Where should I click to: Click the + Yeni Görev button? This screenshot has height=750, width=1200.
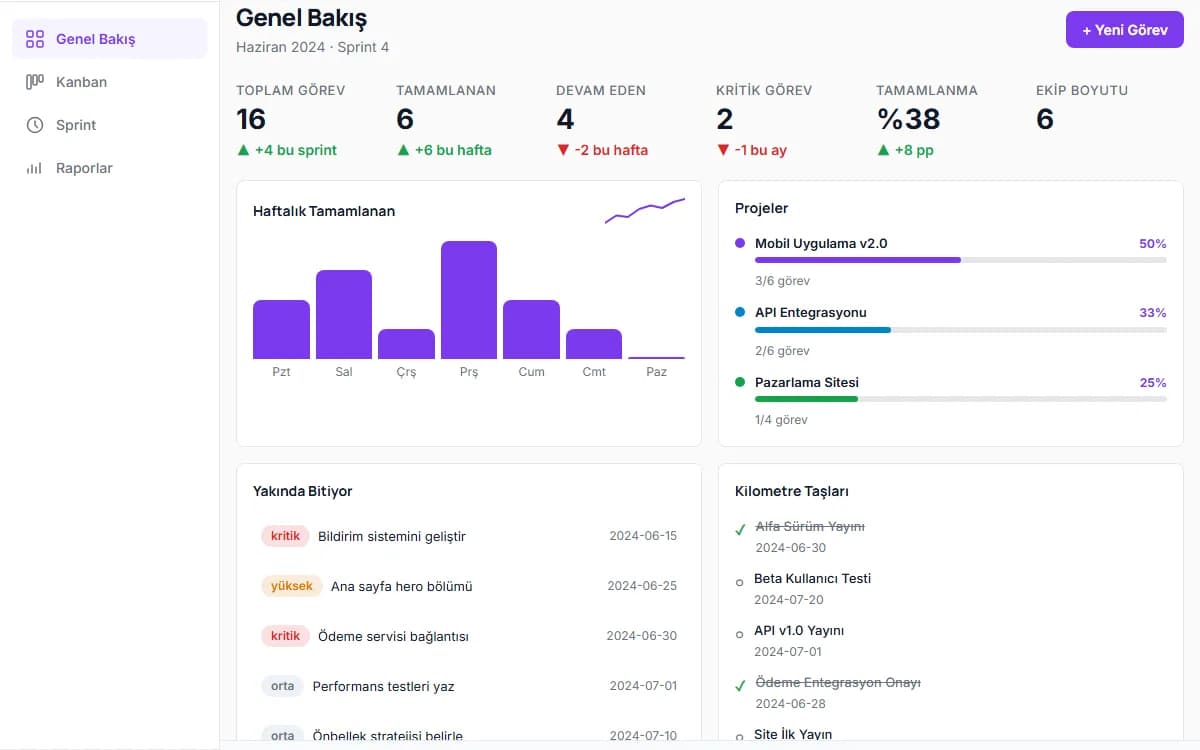(x=1125, y=30)
